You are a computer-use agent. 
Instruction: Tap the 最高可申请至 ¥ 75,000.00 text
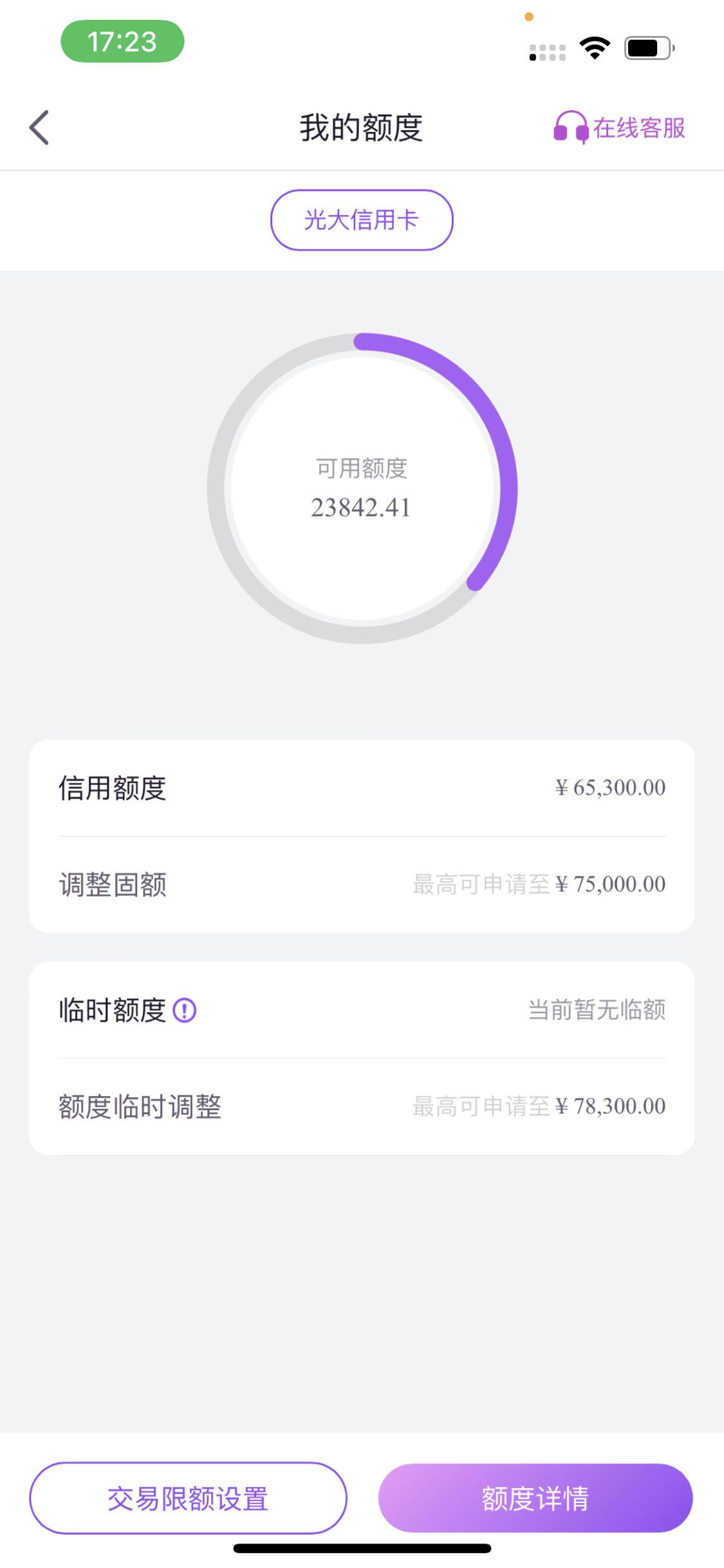tap(539, 884)
